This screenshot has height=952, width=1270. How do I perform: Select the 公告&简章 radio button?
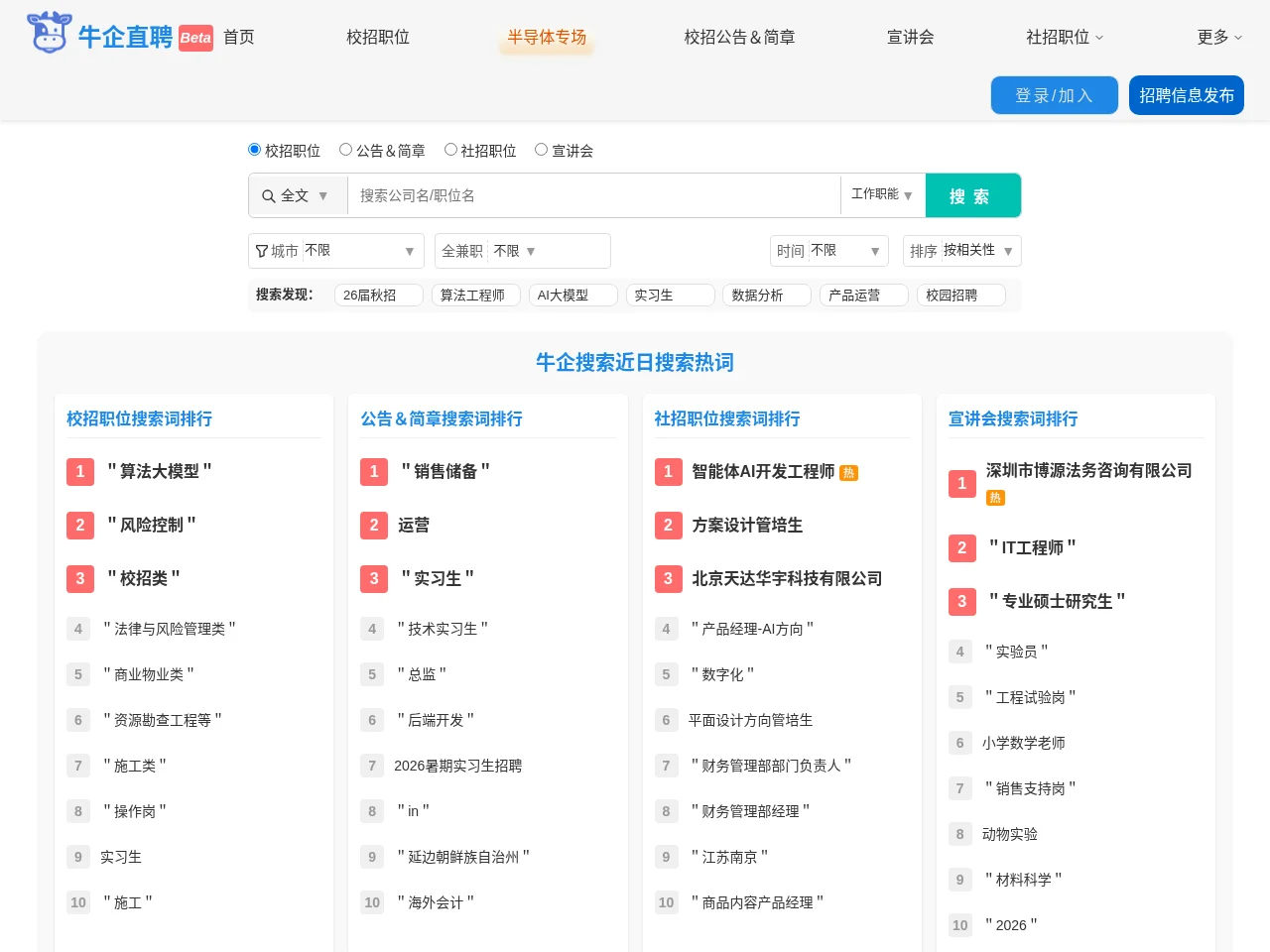(345, 150)
